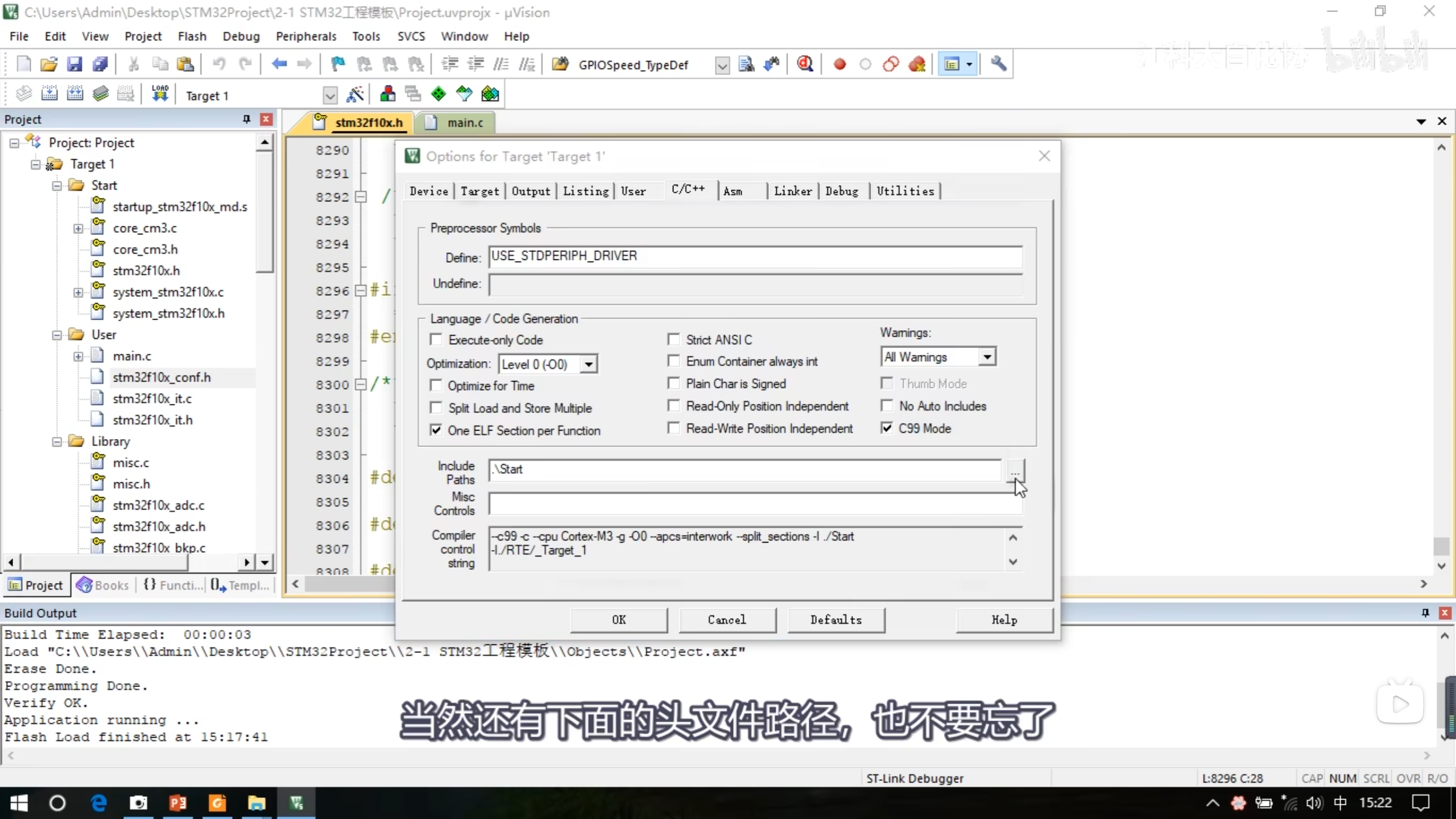
Task: Open the Optimization level dropdown
Action: (589, 364)
